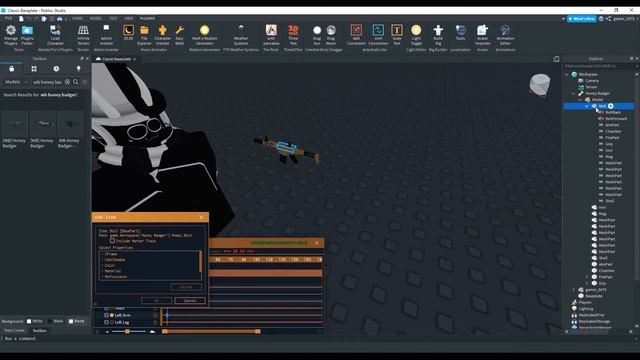640x360 pixels.
Task: Select White background option
Action: point(35,321)
